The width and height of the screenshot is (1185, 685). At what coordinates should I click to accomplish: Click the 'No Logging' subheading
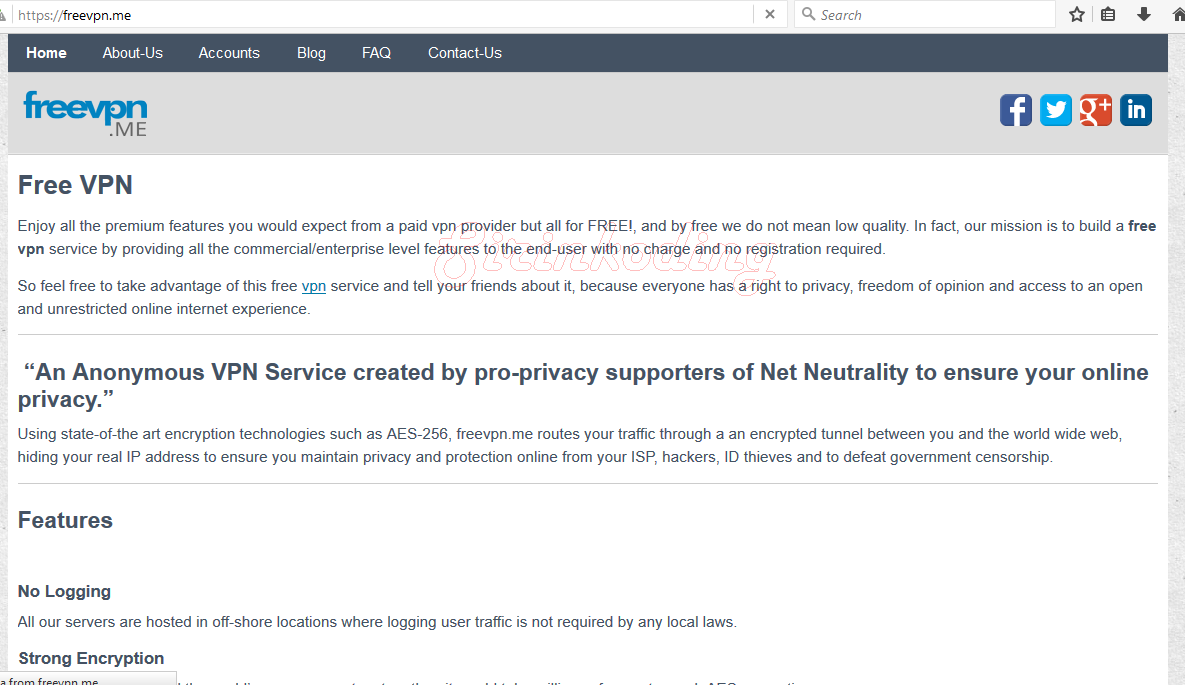coord(64,591)
